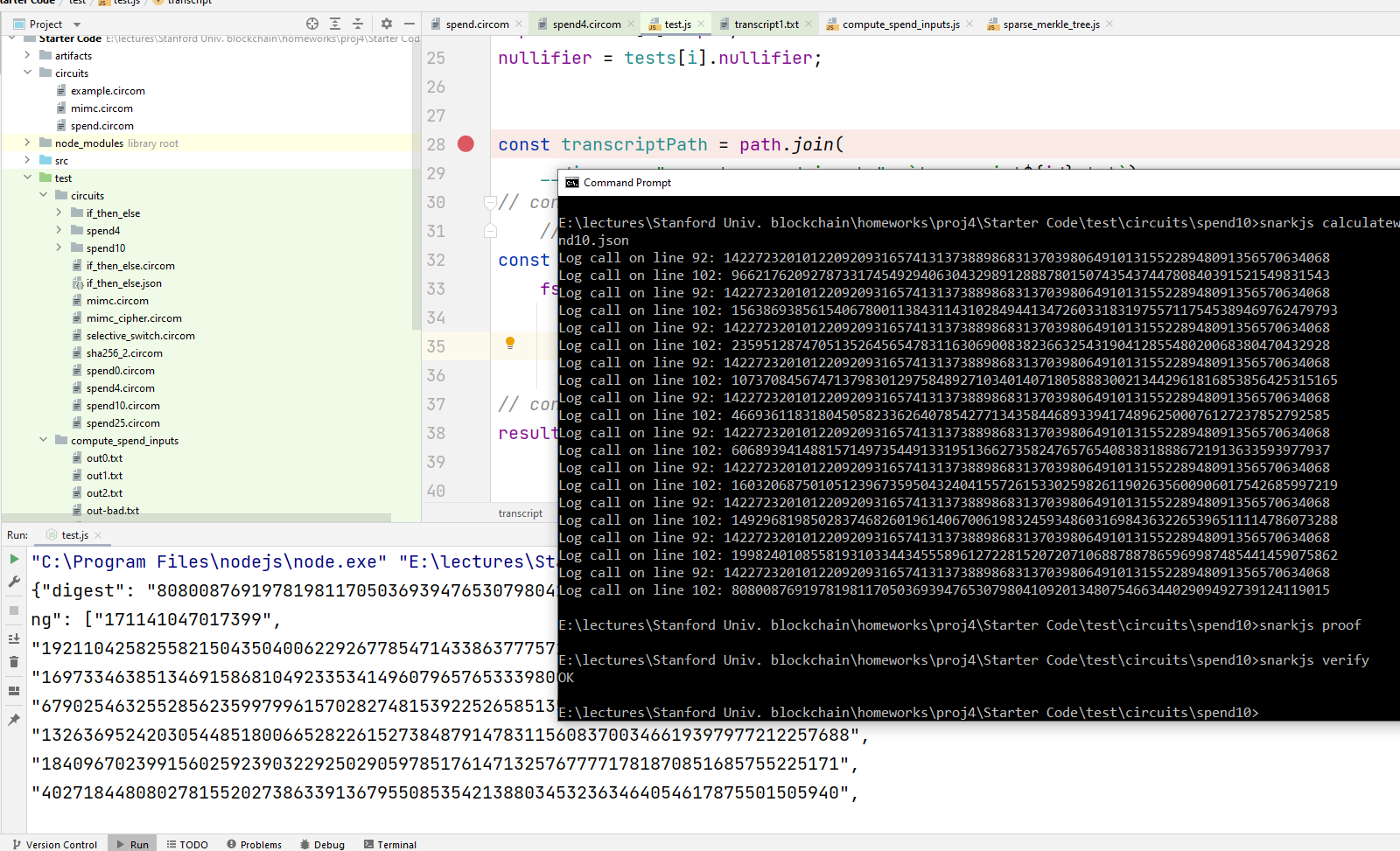
Task: Collapse the comment fold marker on line 30
Action: coord(490,202)
